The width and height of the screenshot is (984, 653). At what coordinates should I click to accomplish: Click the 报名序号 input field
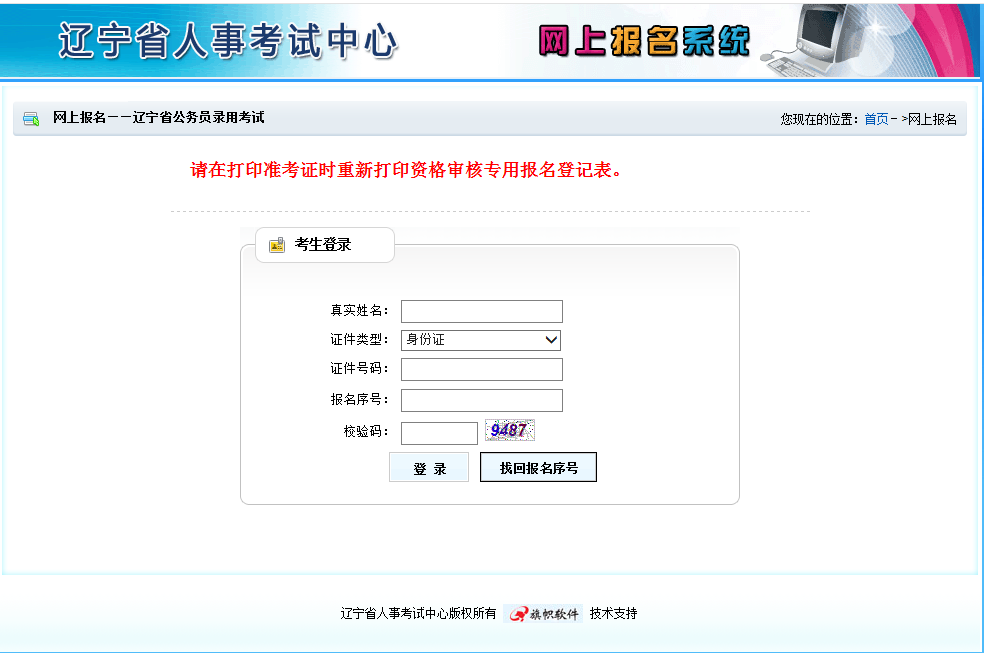(481, 400)
